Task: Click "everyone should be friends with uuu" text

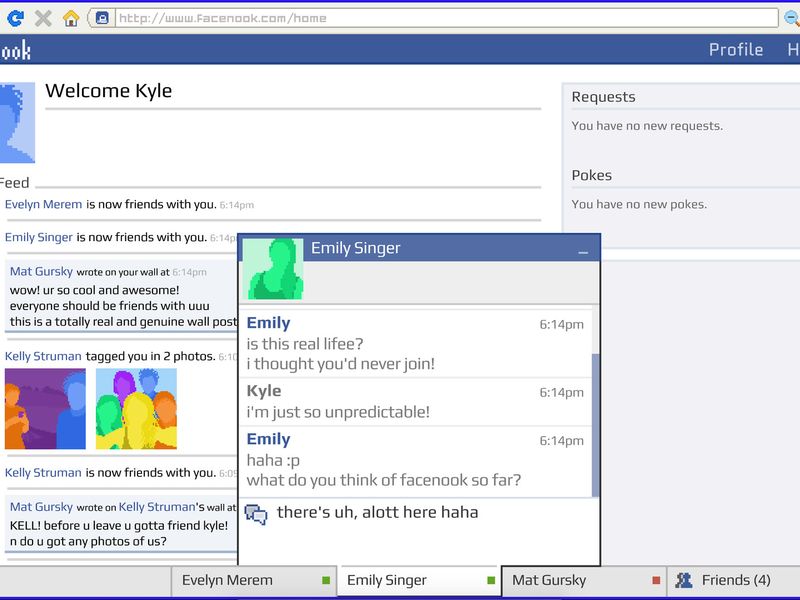Action: (x=110, y=306)
